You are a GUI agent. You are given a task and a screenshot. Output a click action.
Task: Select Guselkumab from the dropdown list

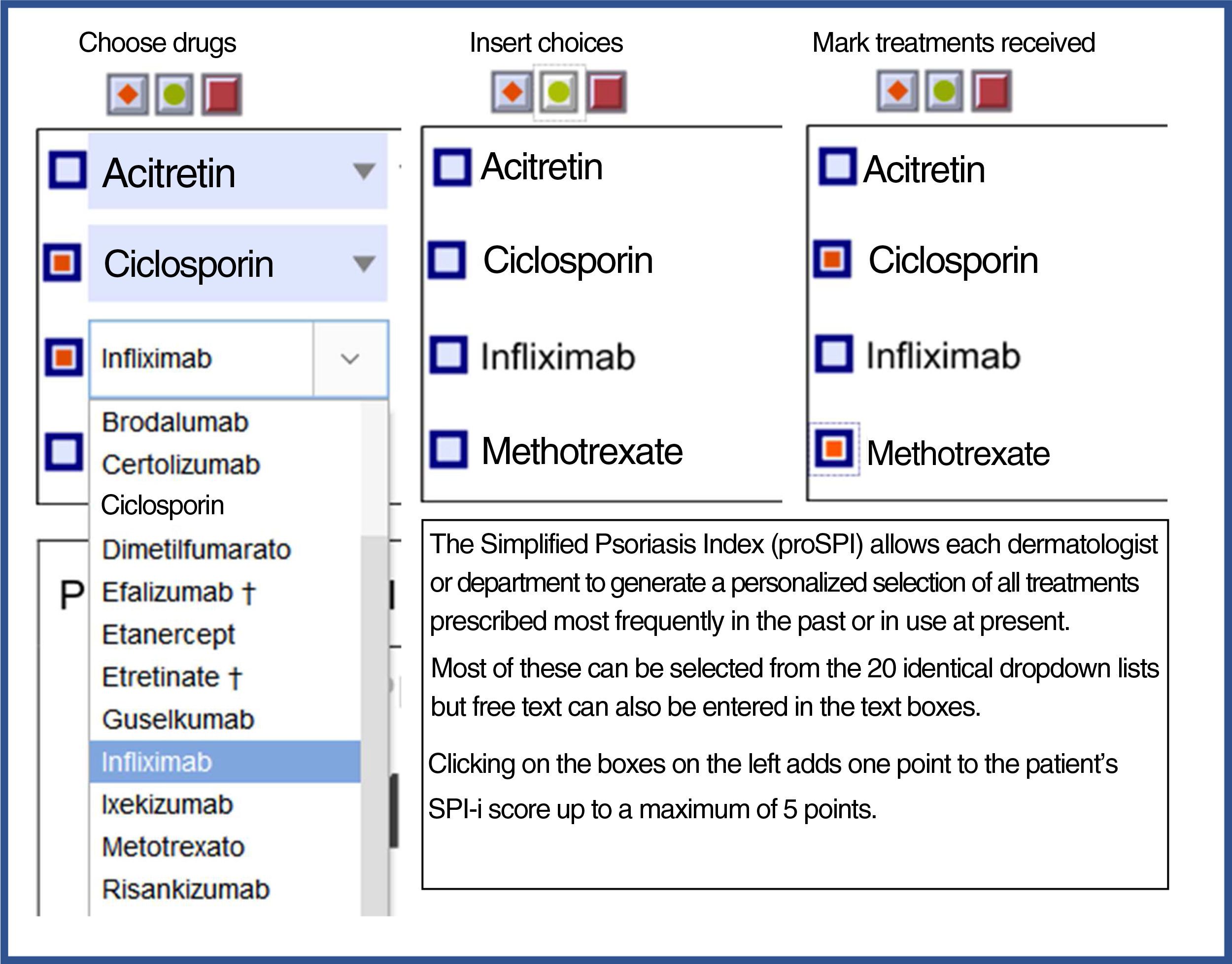pyautogui.click(x=178, y=720)
